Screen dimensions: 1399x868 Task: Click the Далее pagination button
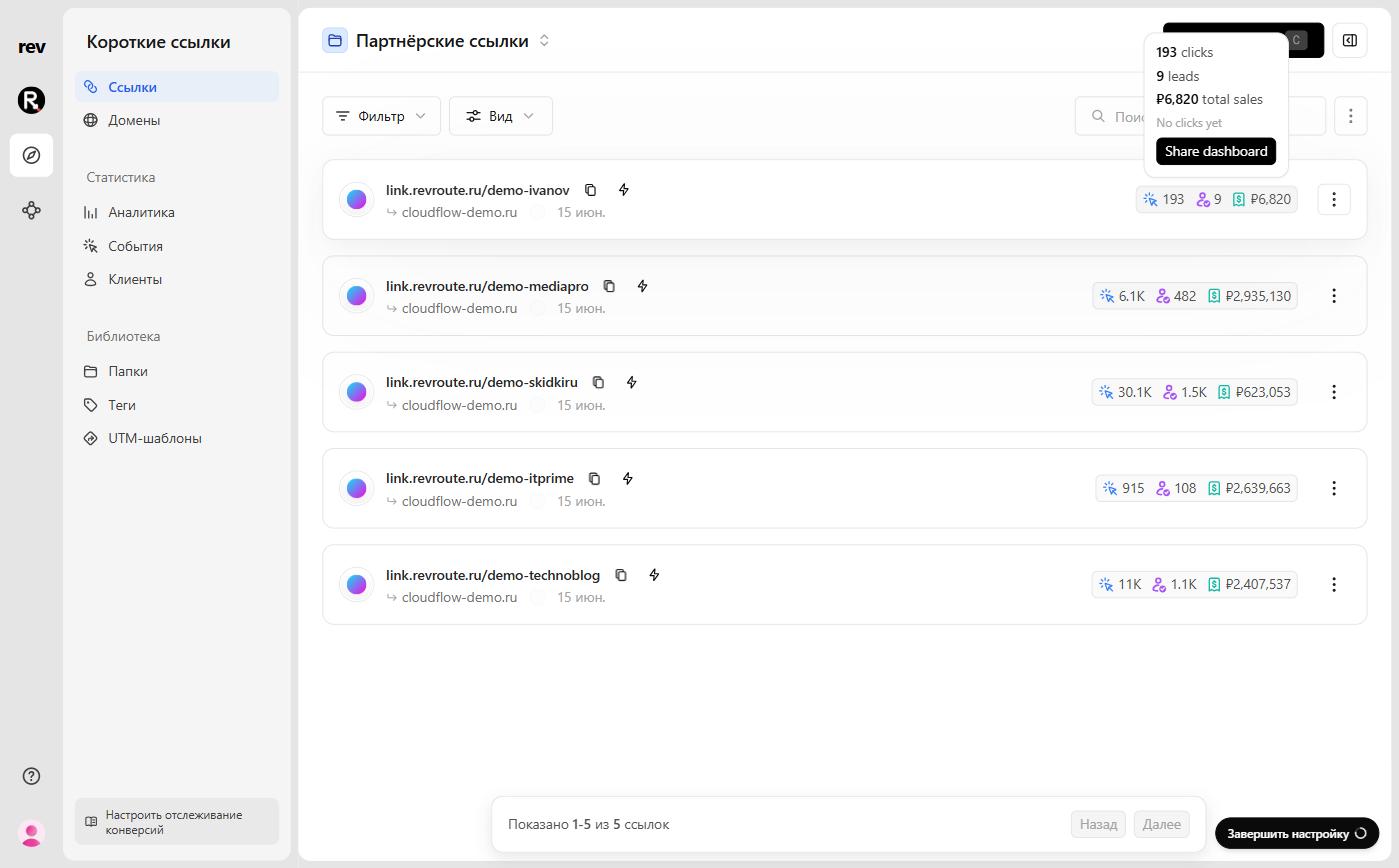(x=1162, y=824)
